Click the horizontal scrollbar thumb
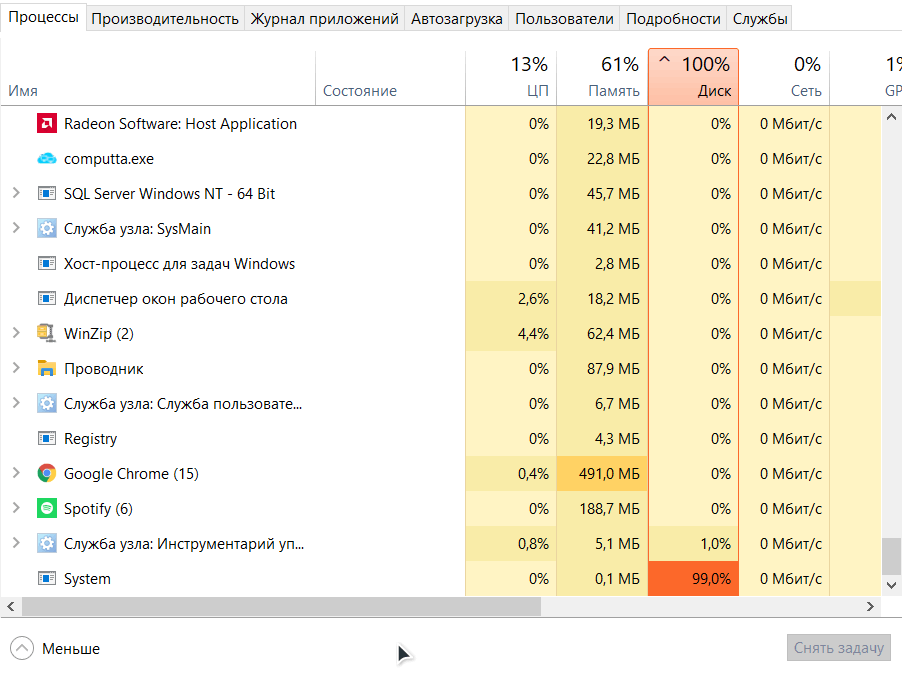The width and height of the screenshot is (902, 678). click(280, 607)
